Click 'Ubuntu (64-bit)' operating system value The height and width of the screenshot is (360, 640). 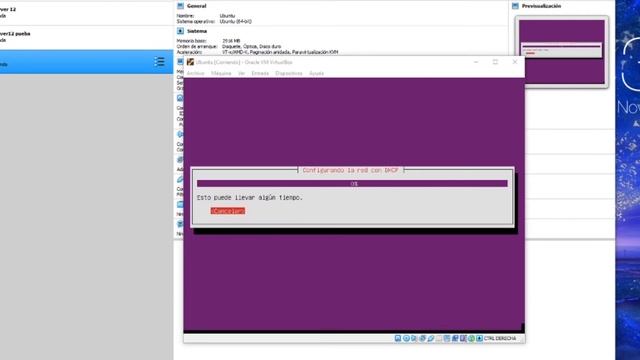[x=236, y=21]
